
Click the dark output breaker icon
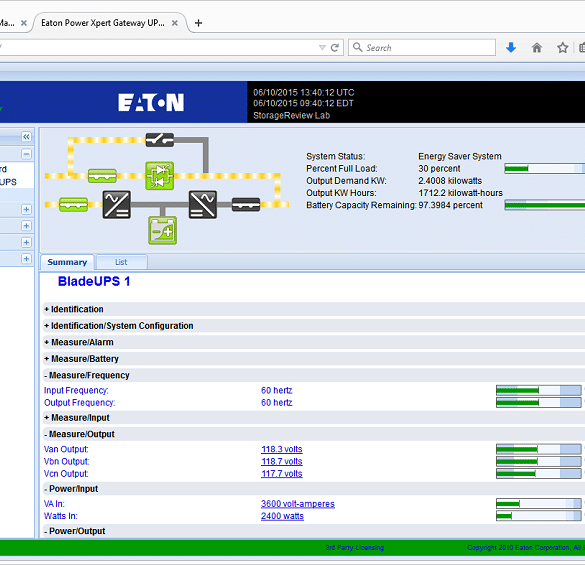246,205
